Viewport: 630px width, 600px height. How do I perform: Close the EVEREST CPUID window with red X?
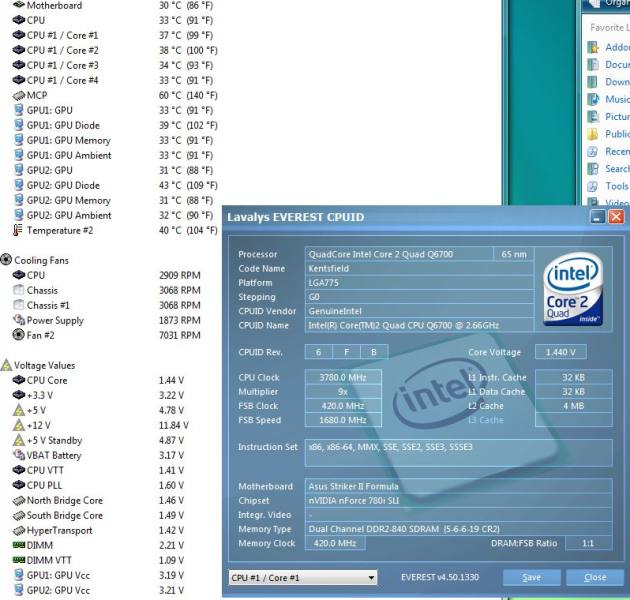point(616,217)
